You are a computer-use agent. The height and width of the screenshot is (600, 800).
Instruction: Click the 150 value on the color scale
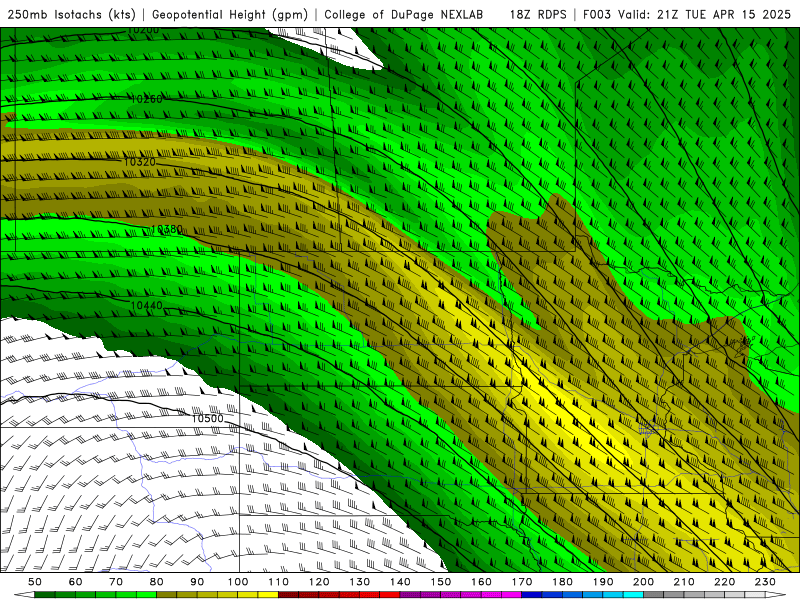point(441,582)
